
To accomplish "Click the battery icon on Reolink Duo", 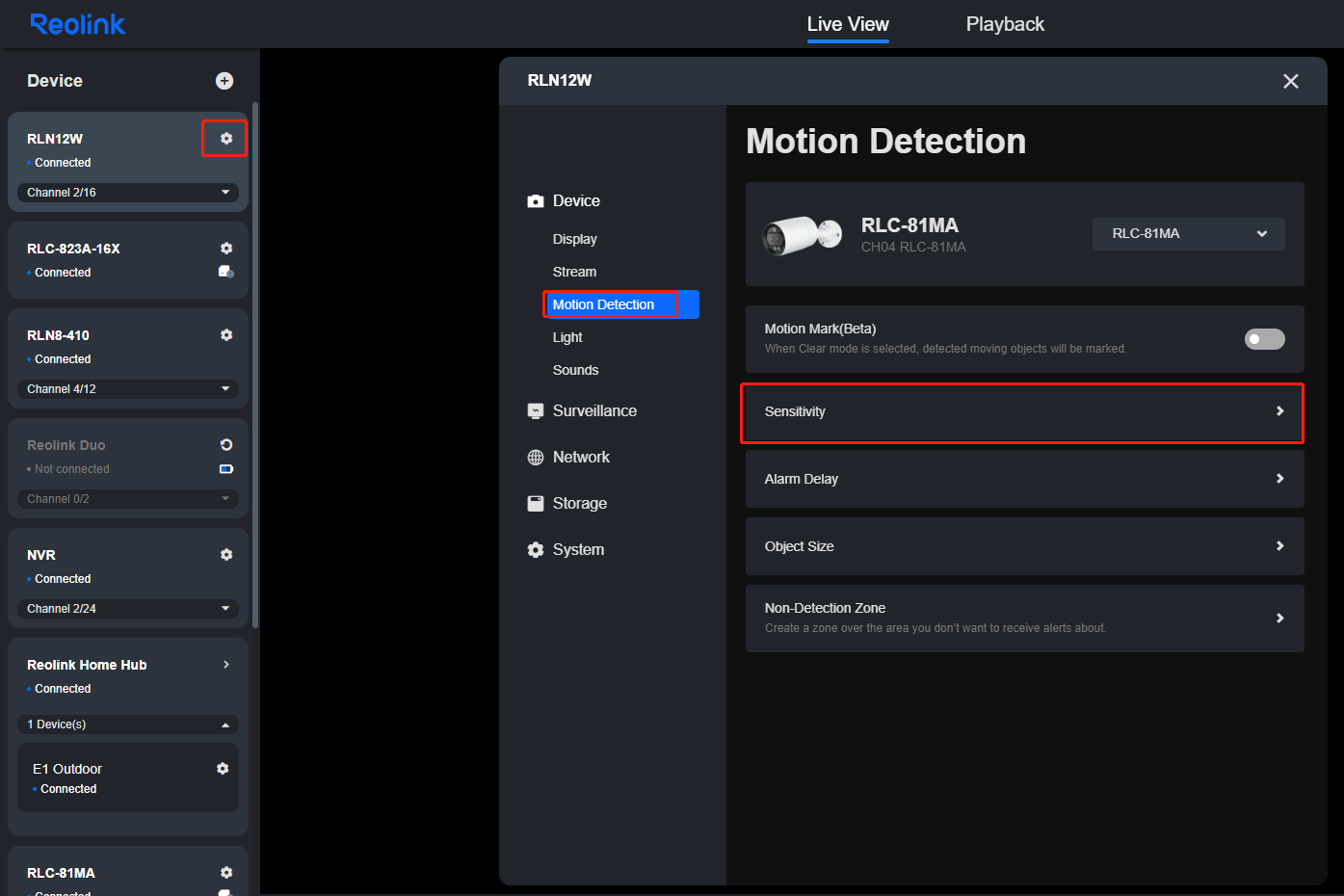I will [x=226, y=469].
